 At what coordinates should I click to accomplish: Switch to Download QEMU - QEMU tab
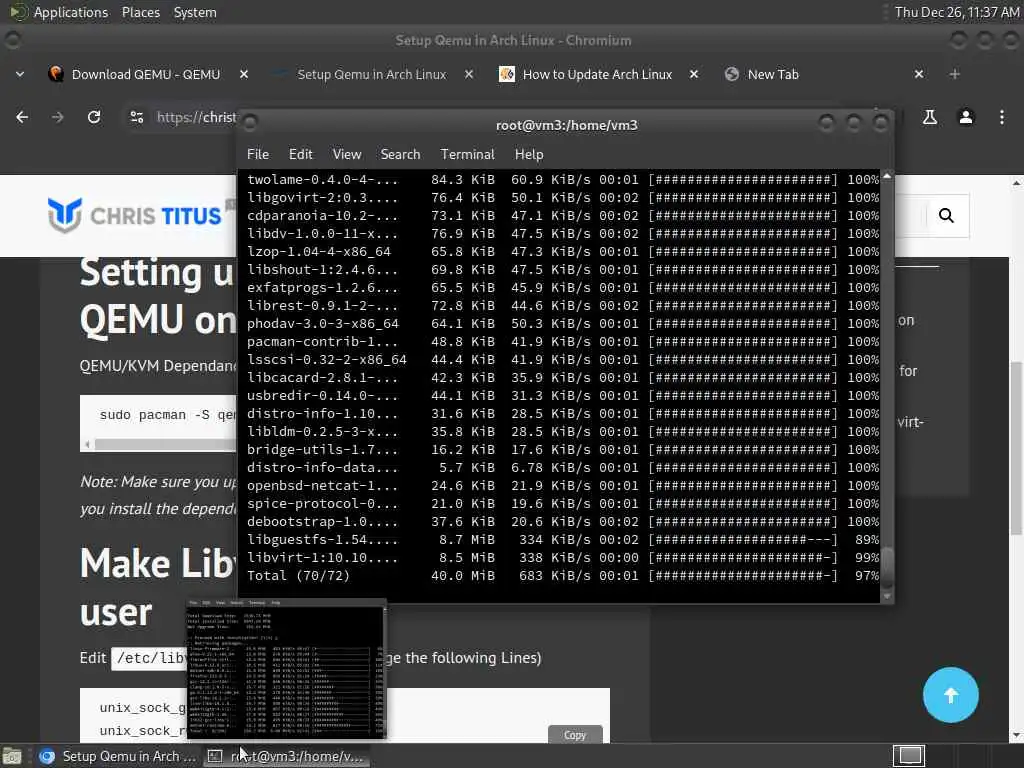click(x=146, y=74)
